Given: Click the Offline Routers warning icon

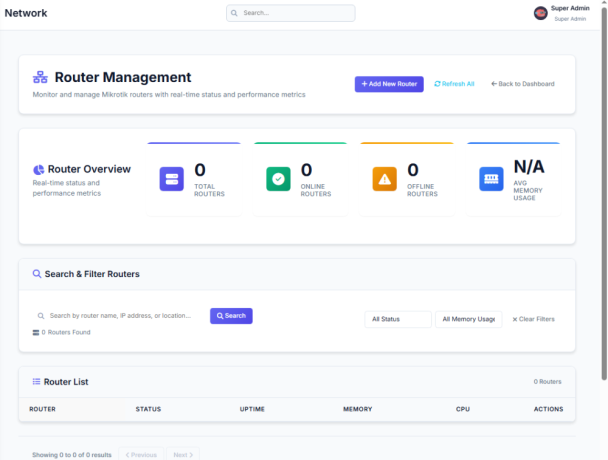Looking at the screenshot, I should 385,179.
